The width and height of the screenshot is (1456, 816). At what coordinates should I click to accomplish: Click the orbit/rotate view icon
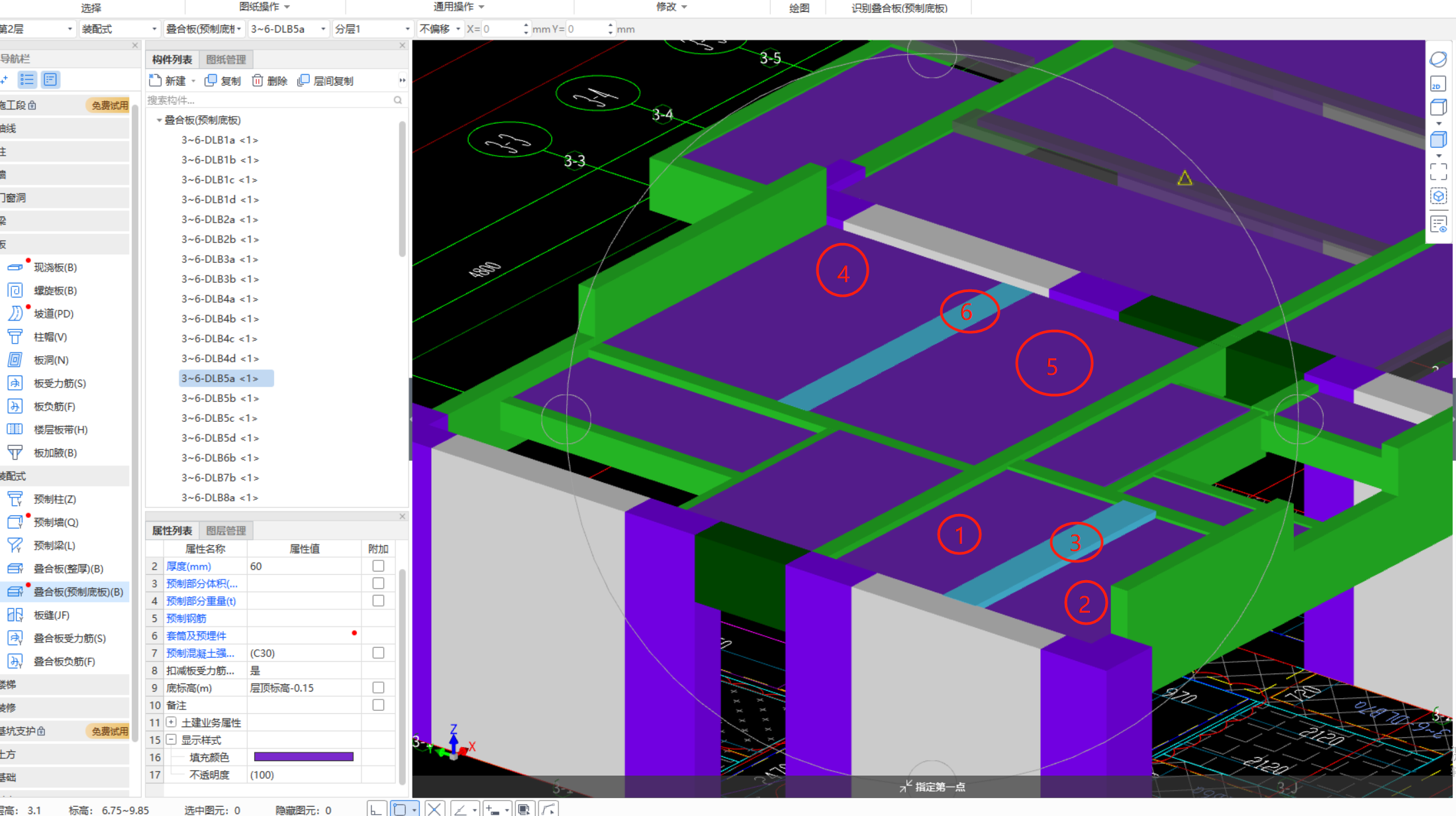click(x=1438, y=60)
